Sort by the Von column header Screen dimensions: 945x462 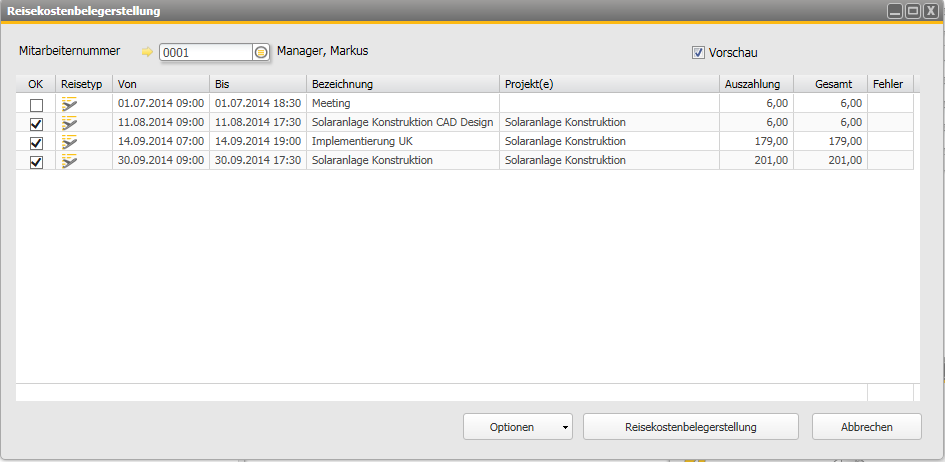(161, 84)
